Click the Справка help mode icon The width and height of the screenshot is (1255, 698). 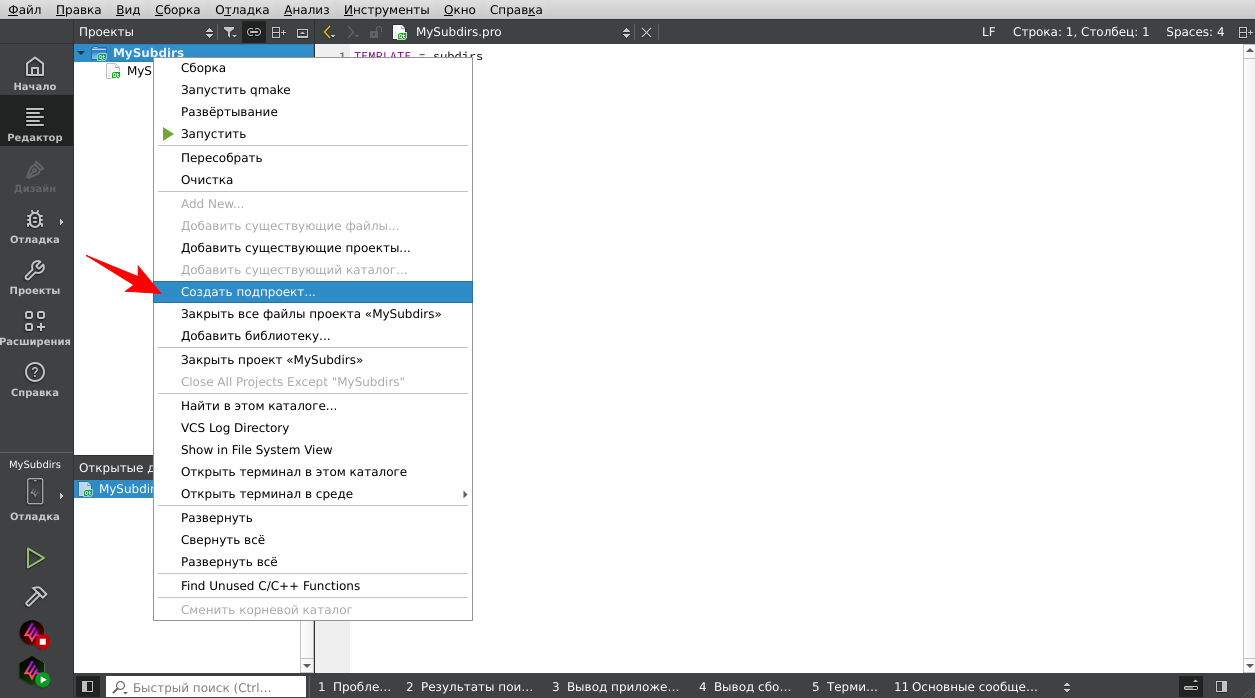click(35, 379)
